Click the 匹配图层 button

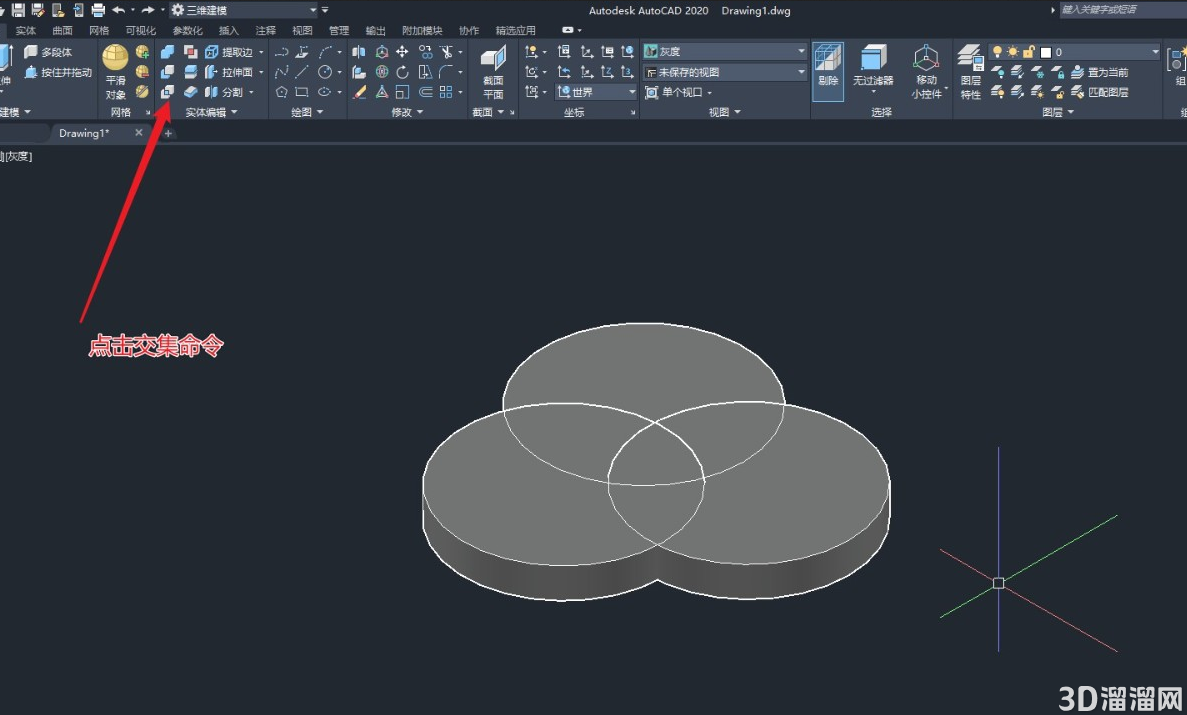(1100, 92)
